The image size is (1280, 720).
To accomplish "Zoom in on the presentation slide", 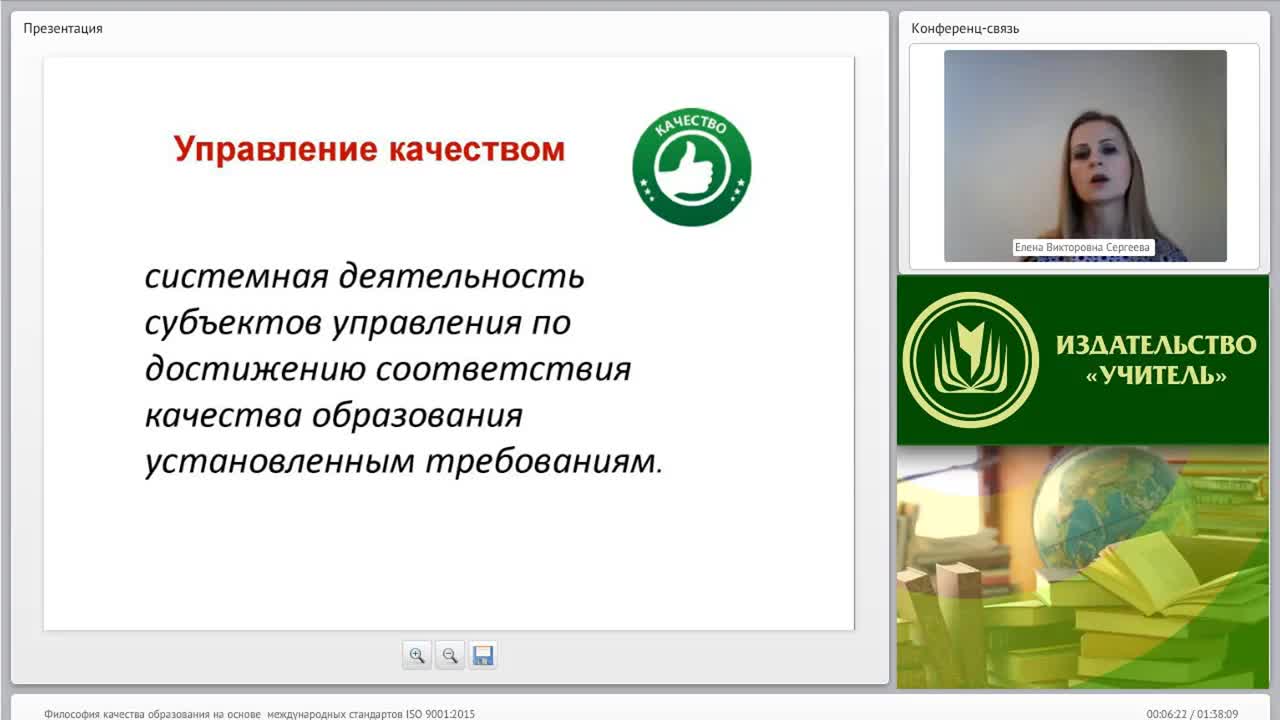I will click(417, 656).
